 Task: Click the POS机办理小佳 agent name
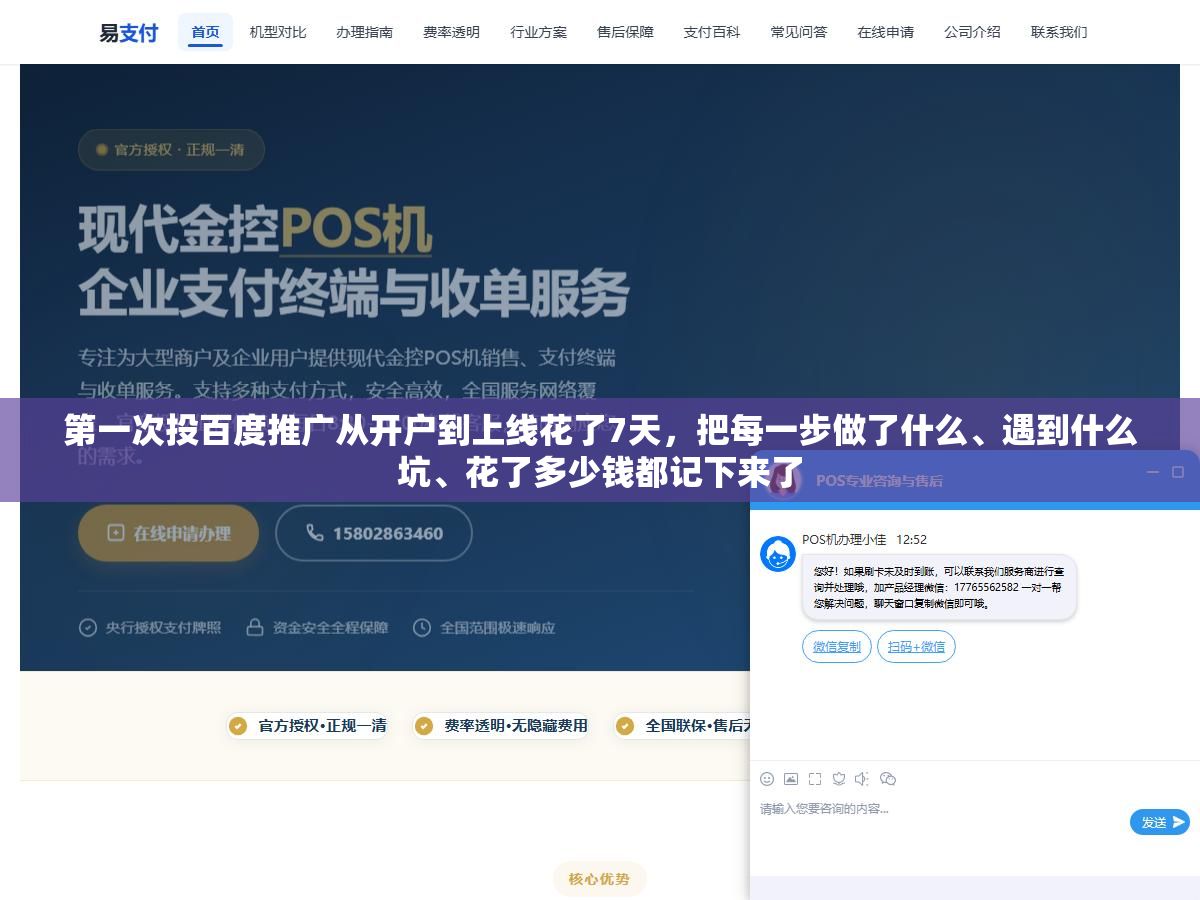pyautogui.click(x=844, y=540)
